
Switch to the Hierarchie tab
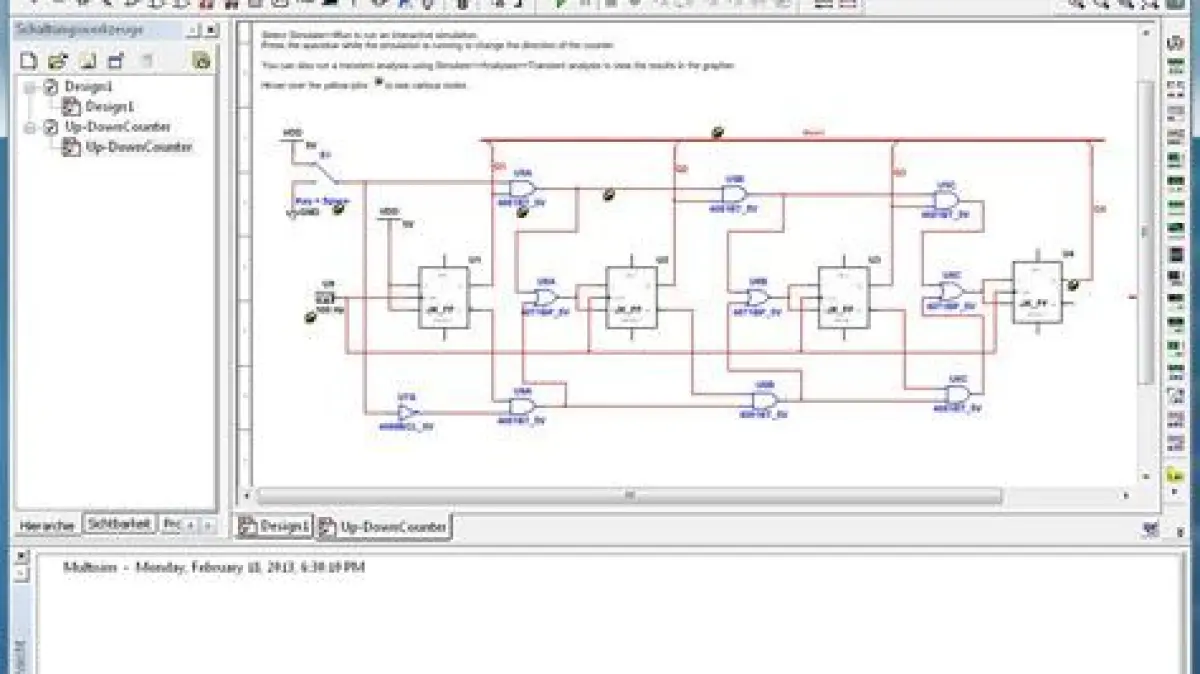pyautogui.click(x=47, y=524)
